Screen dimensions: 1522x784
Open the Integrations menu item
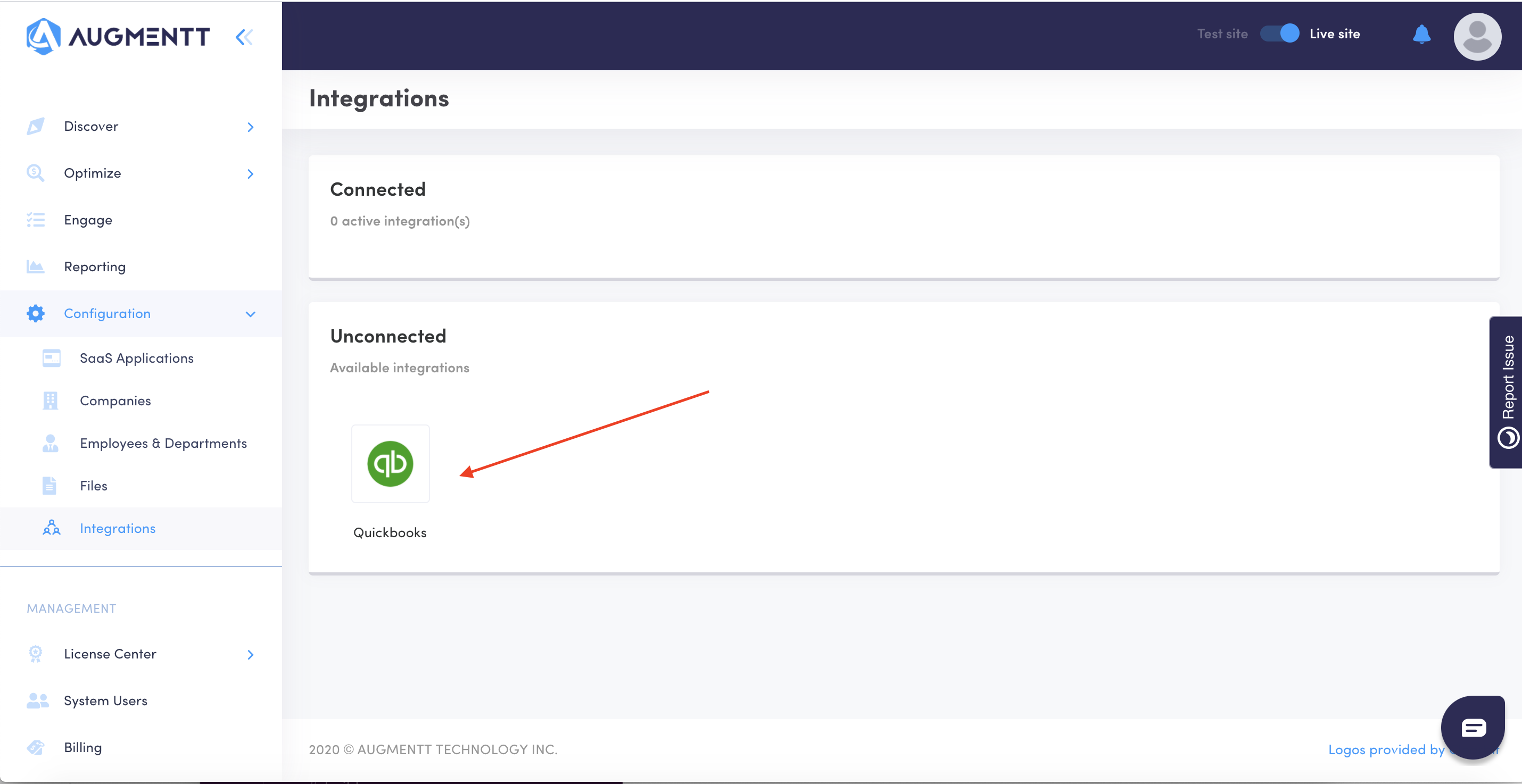pyautogui.click(x=117, y=528)
